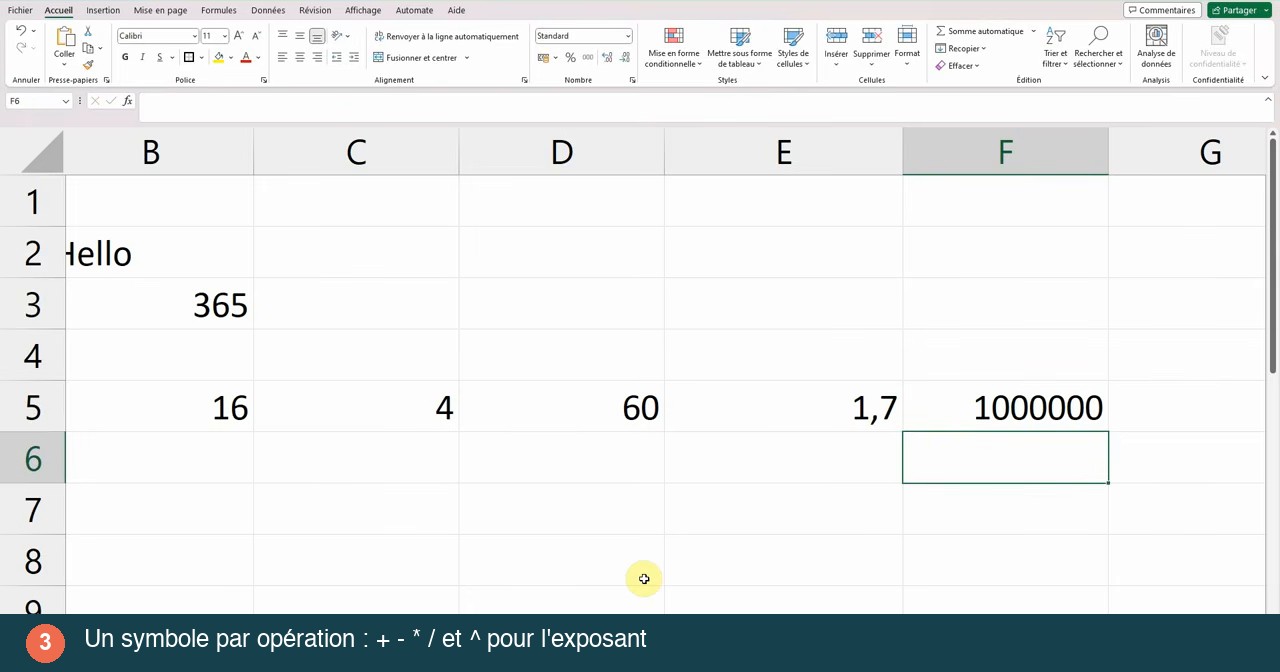The image size is (1280, 672).
Task: Switch to the Formules tab
Action: pos(218,10)
